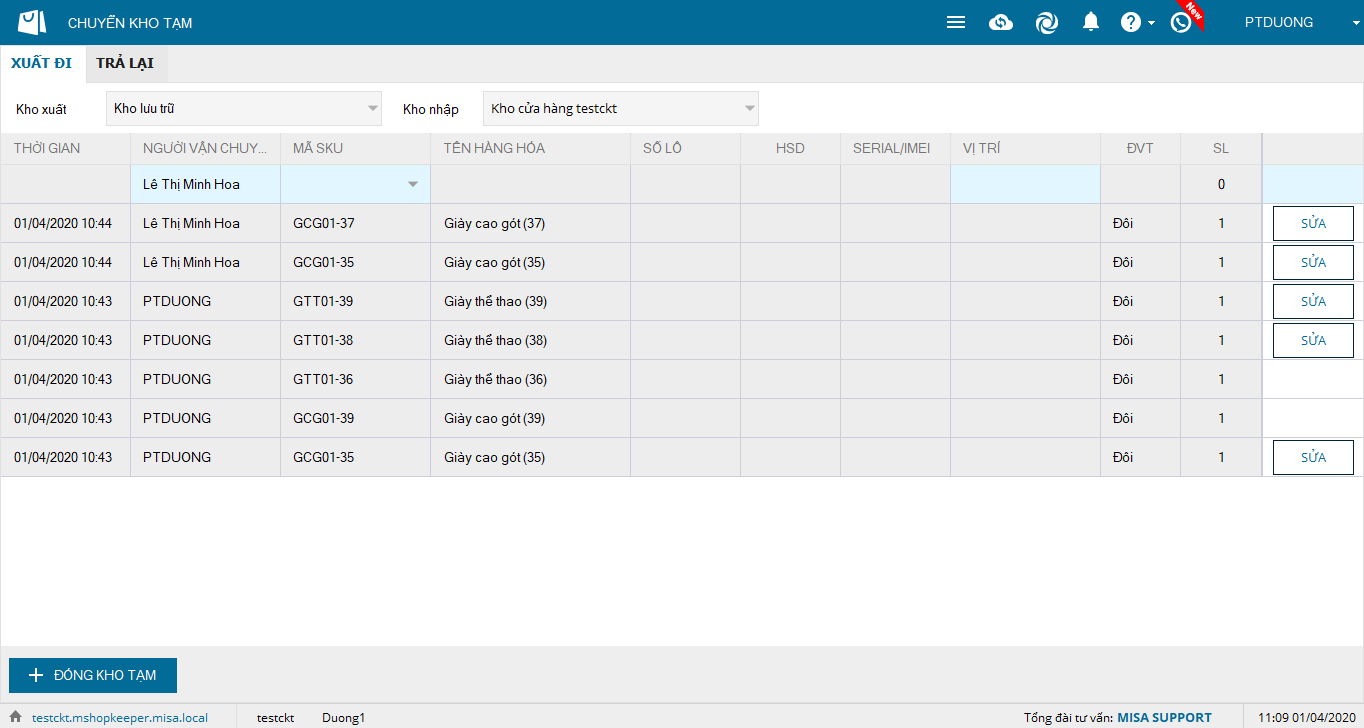Open the hamburger menu icon
Viewport: 1364px width, 728px height.
tap(955, 22)
